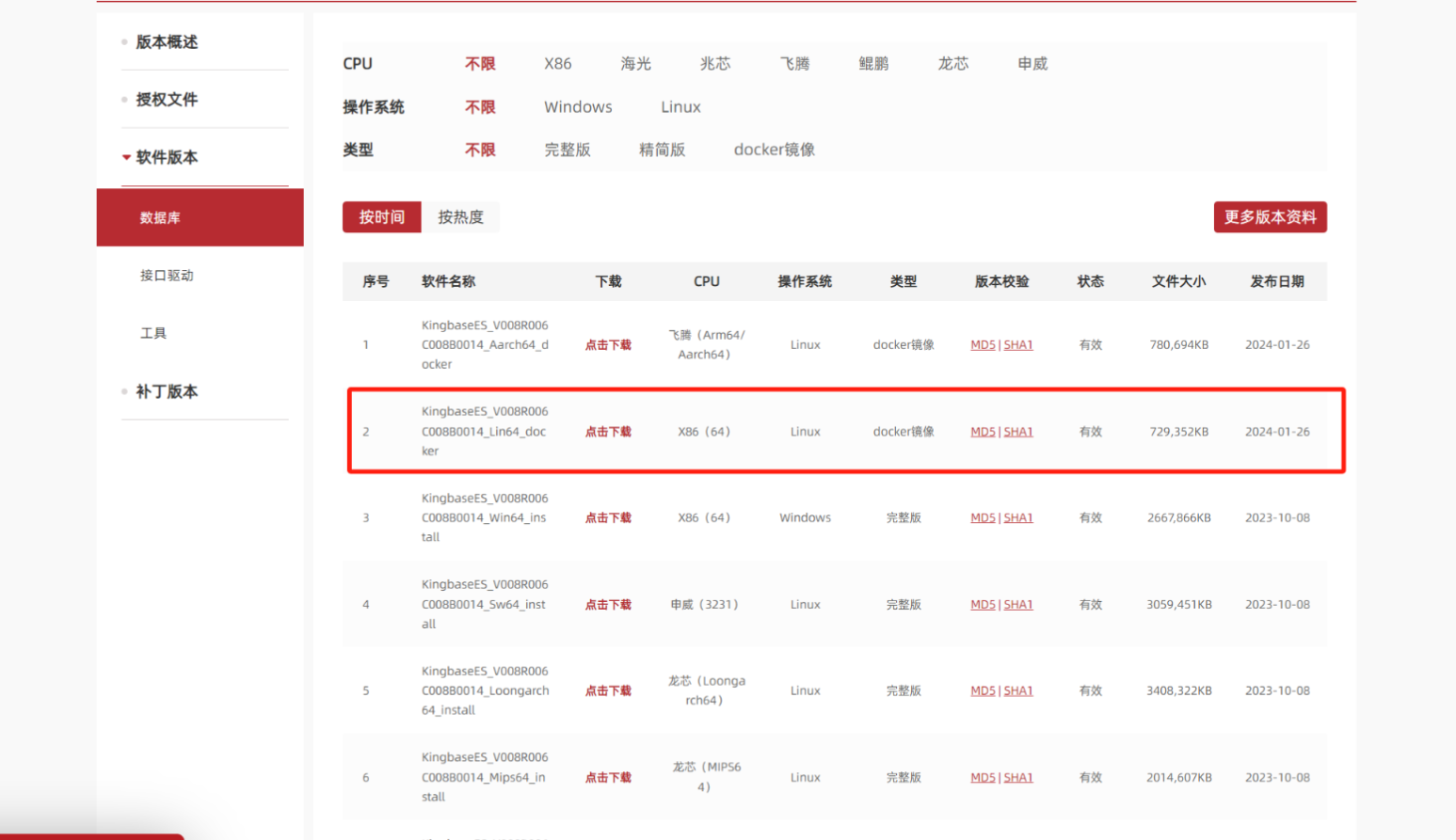Click 点击下载 for the Lin64_docker row
Image resolution: width=1456 pixels, height=840 pixels.
[608, 432]
